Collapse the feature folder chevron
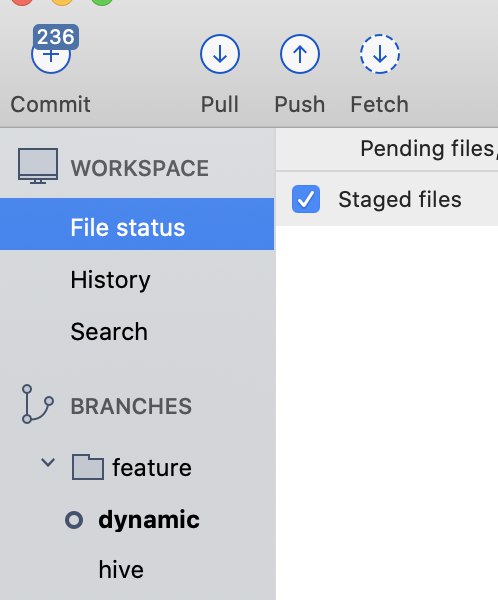The height and width of the screenshot is (600, 498). click(48, 463)
